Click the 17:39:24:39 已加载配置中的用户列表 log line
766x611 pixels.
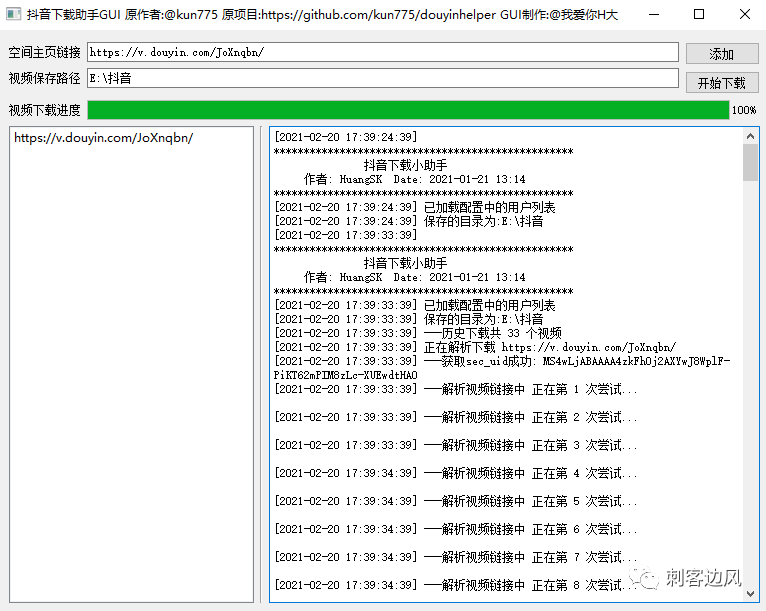click(415, 208)
